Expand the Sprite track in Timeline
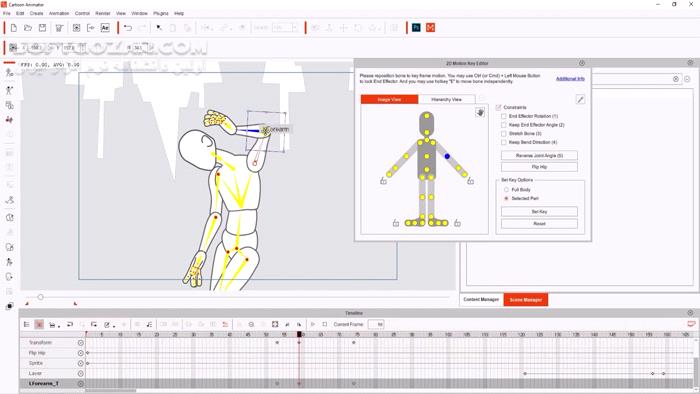Viewport: 700px width, 394px height. point(80,363)
